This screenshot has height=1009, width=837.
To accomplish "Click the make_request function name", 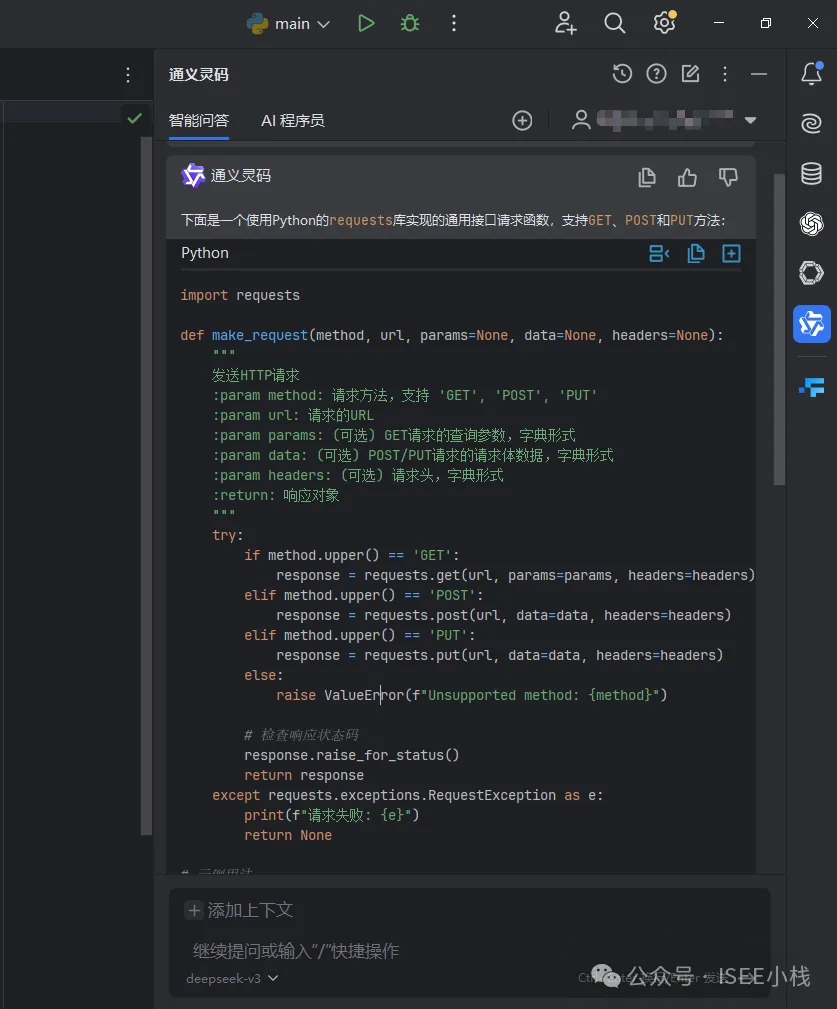I will tap(260, 335).
